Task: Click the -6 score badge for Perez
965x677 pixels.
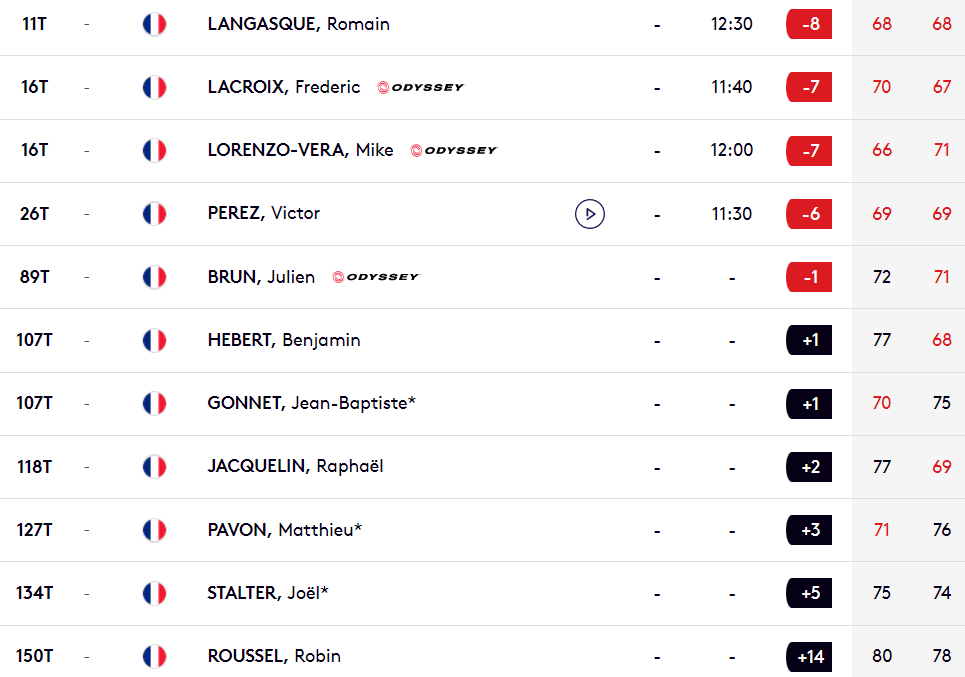Action: (x=809, y=214)
